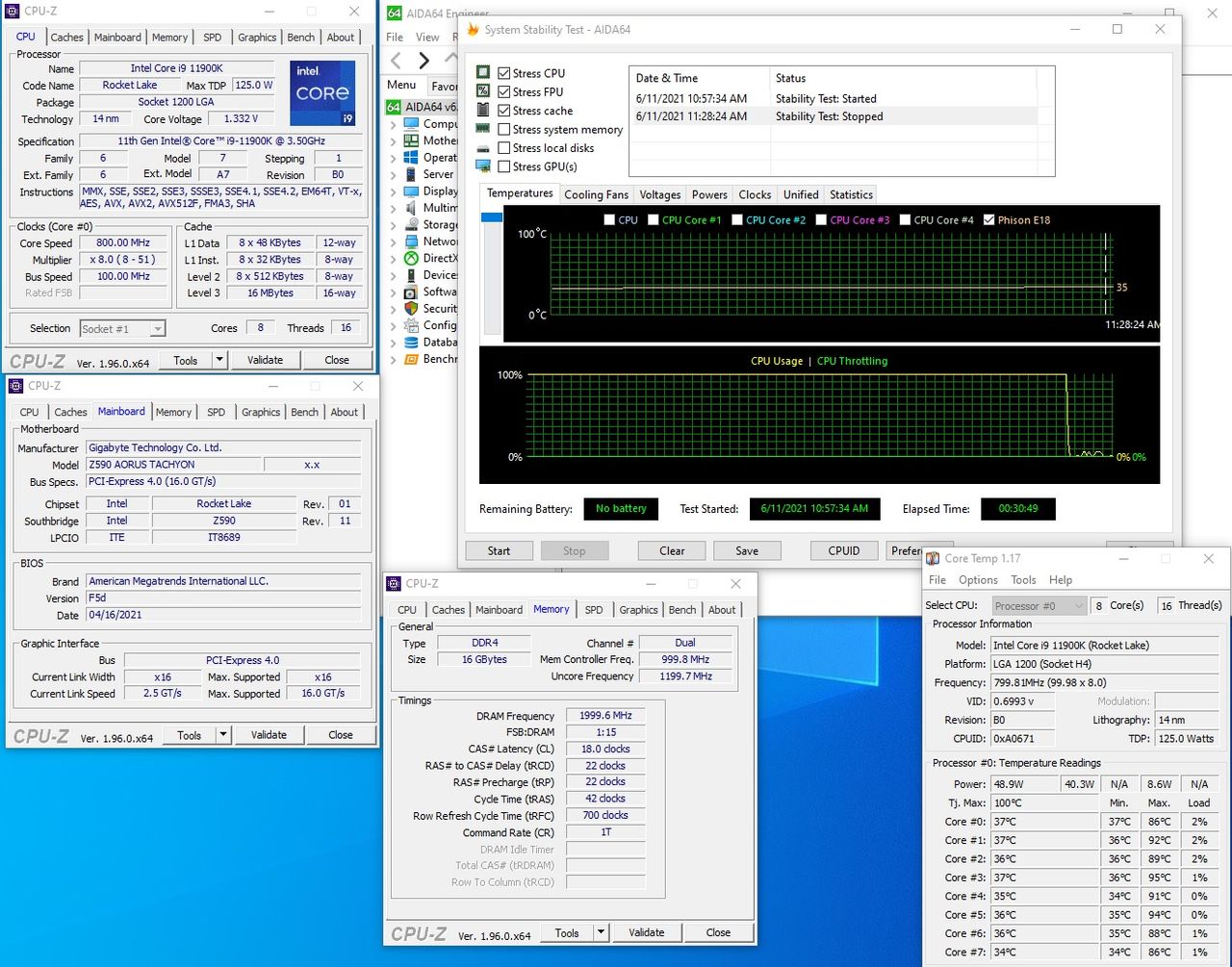
Task: Click the temperature graph vertical slider
Action: (492, 218)
